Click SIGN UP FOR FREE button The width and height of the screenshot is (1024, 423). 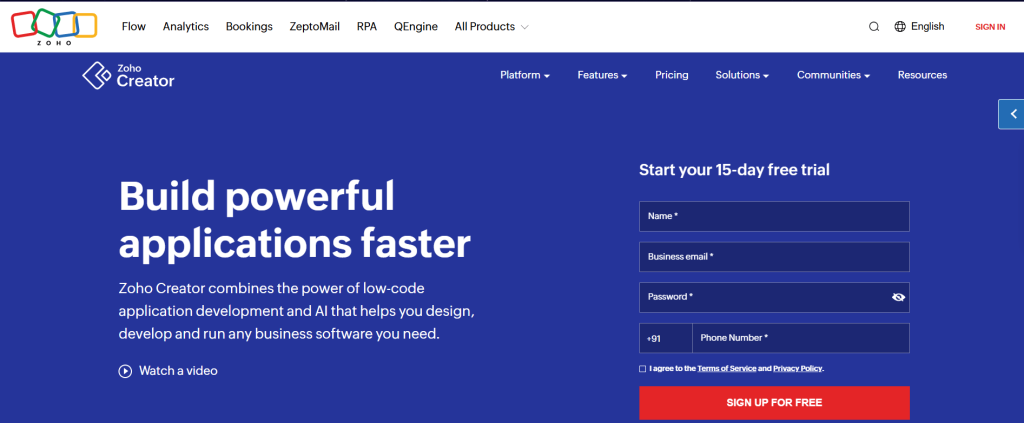tap(774, 403)
